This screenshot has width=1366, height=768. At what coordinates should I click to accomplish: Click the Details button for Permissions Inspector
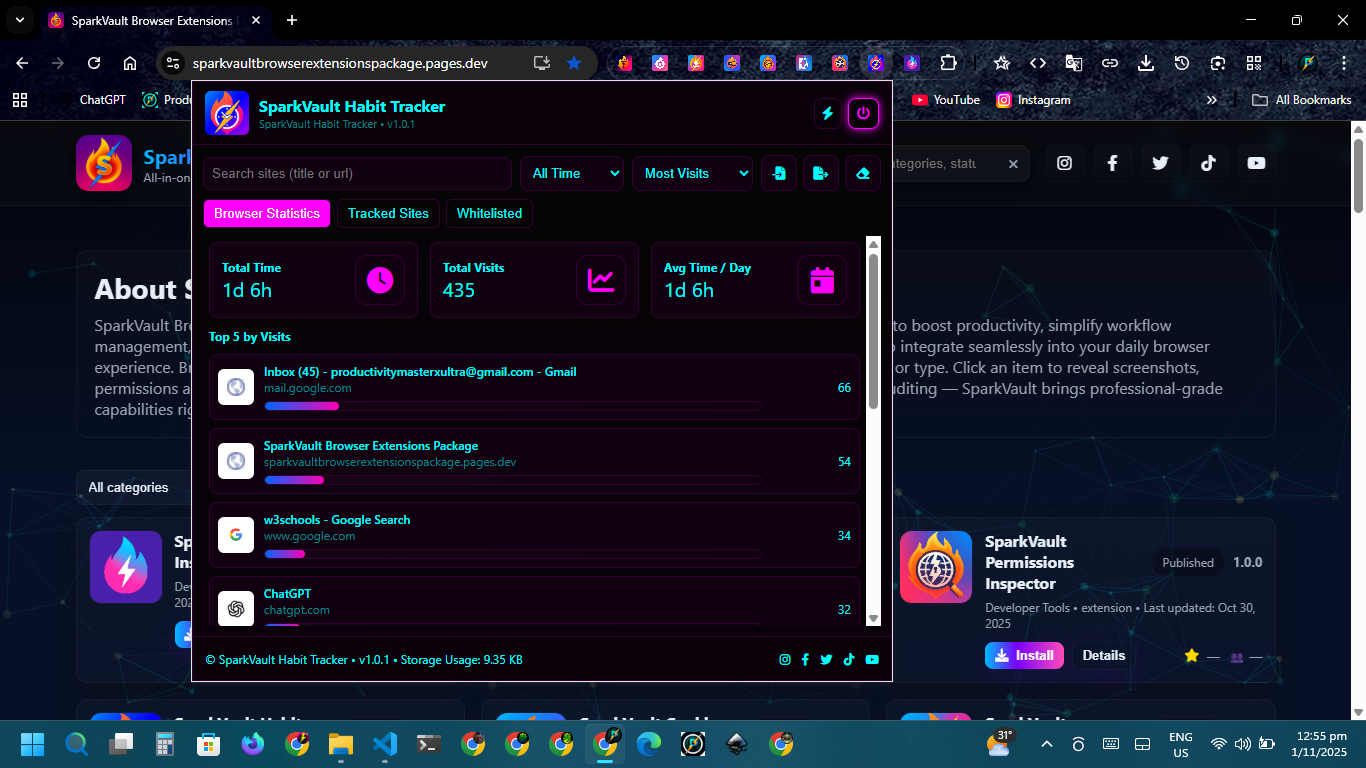tap(1103, 656)
